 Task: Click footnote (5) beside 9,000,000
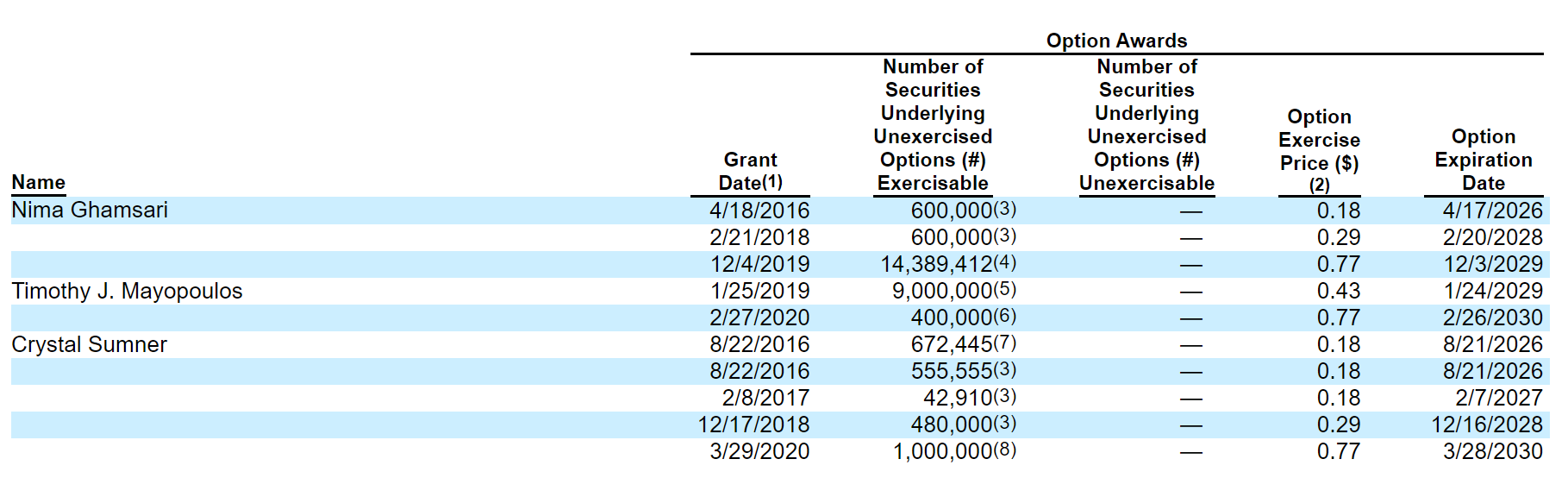point(1005,289)
